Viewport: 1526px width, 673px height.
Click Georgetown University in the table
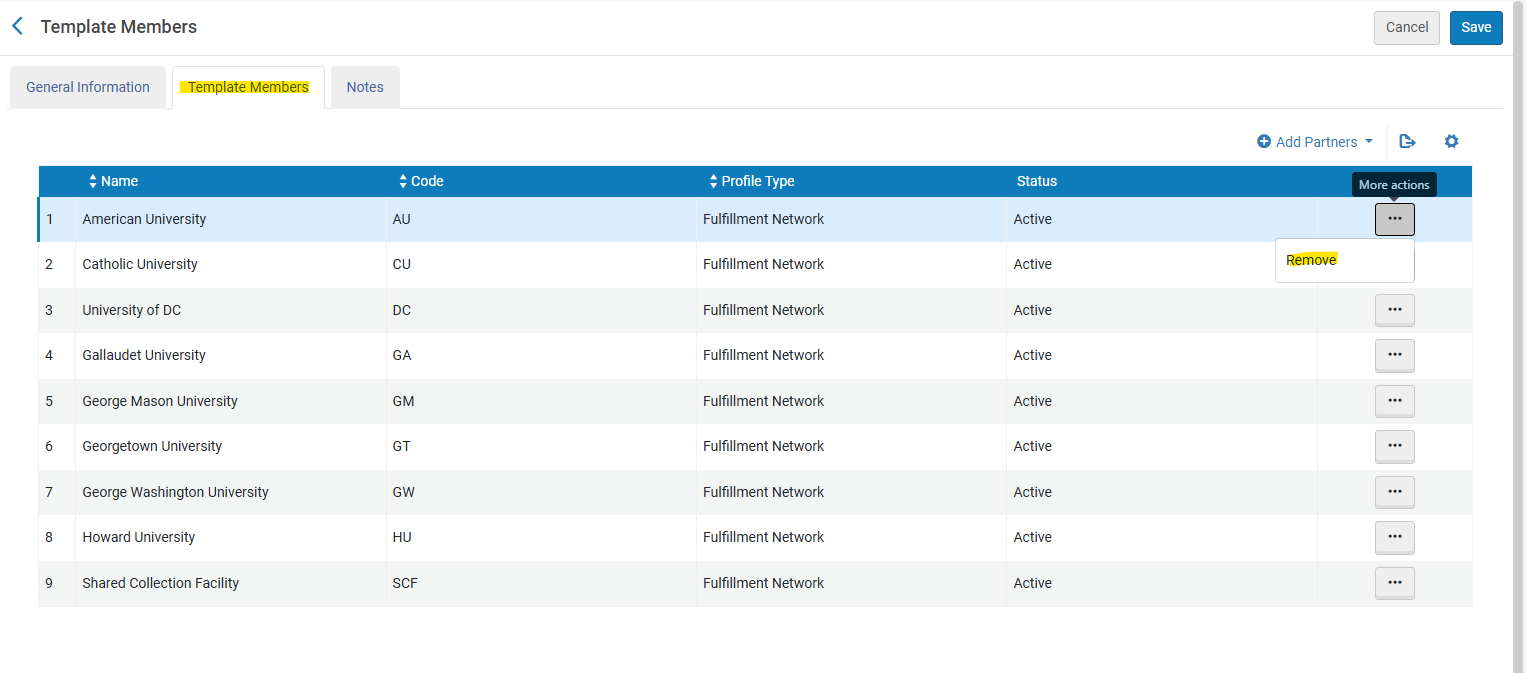[152, 446]
